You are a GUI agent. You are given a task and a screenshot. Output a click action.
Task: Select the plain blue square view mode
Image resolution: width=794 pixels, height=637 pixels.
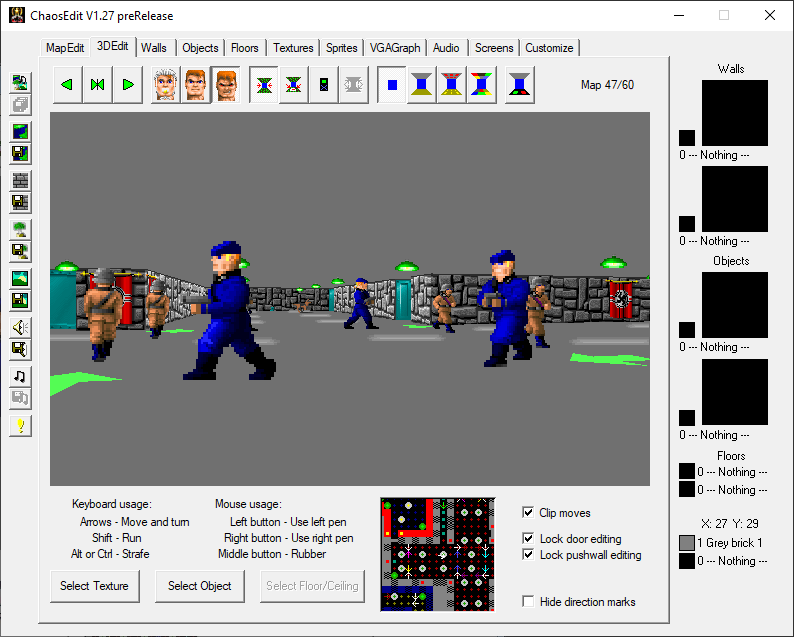(x=392, y=85)
